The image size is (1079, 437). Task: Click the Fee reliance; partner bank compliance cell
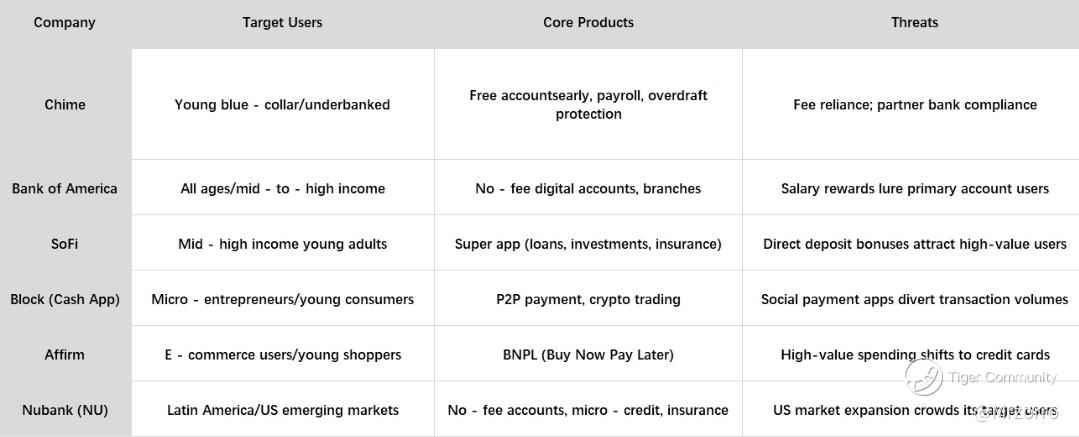915,105
